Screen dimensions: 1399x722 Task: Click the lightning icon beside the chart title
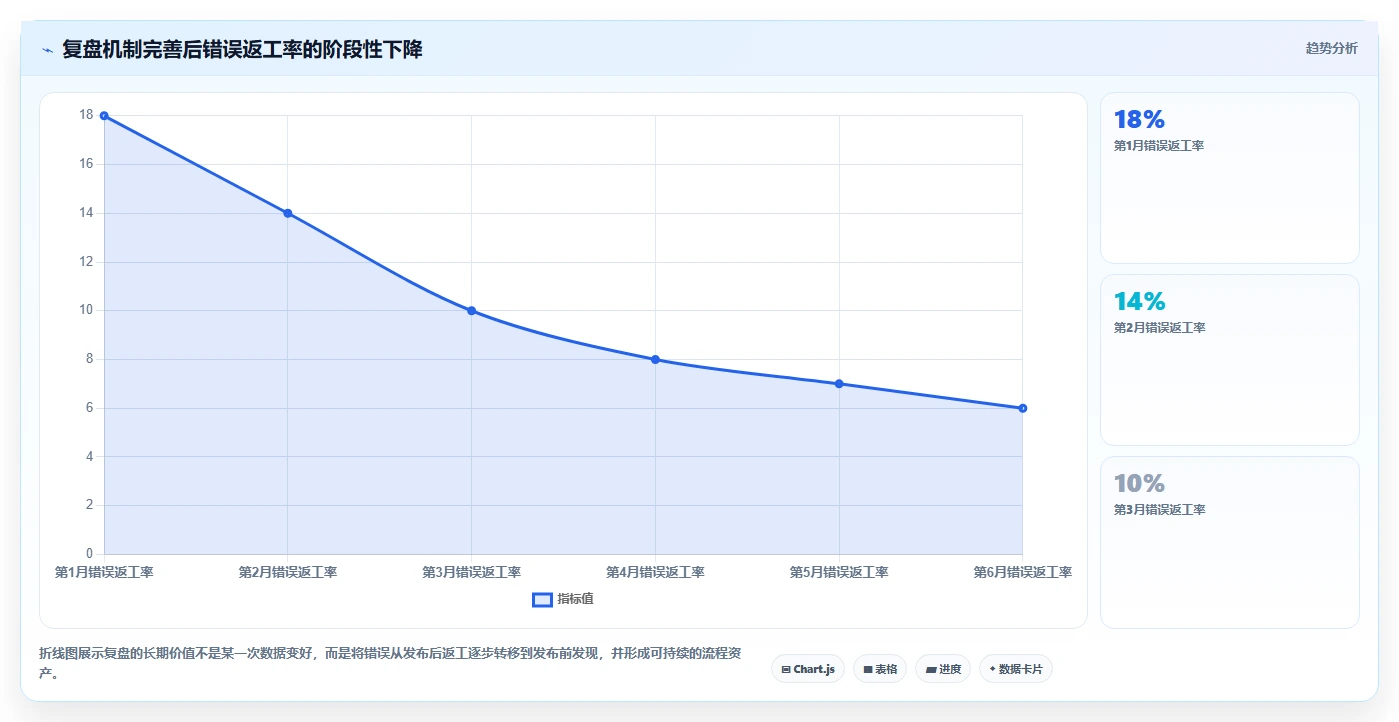[x=47, y=50]
